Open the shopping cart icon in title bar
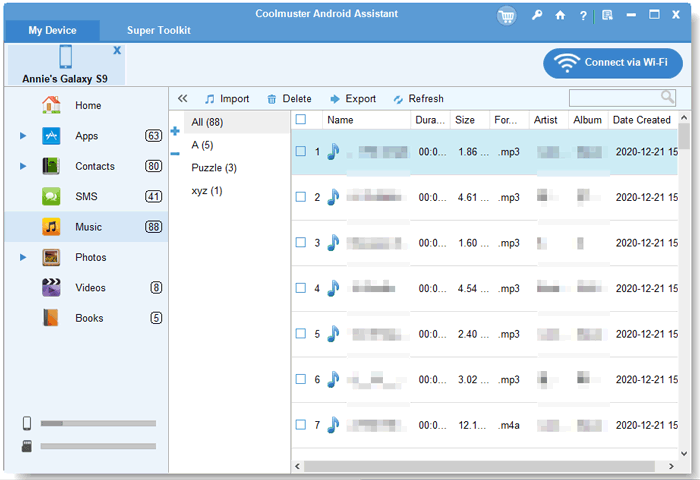 coord(507,15)
